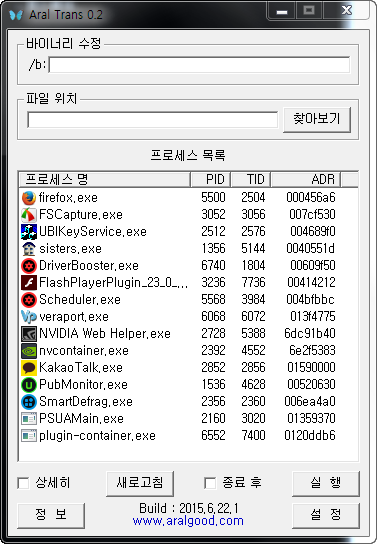Screen dimensions: 377x544
Task: Click ADR value 01359370
Action: (311, 419)
